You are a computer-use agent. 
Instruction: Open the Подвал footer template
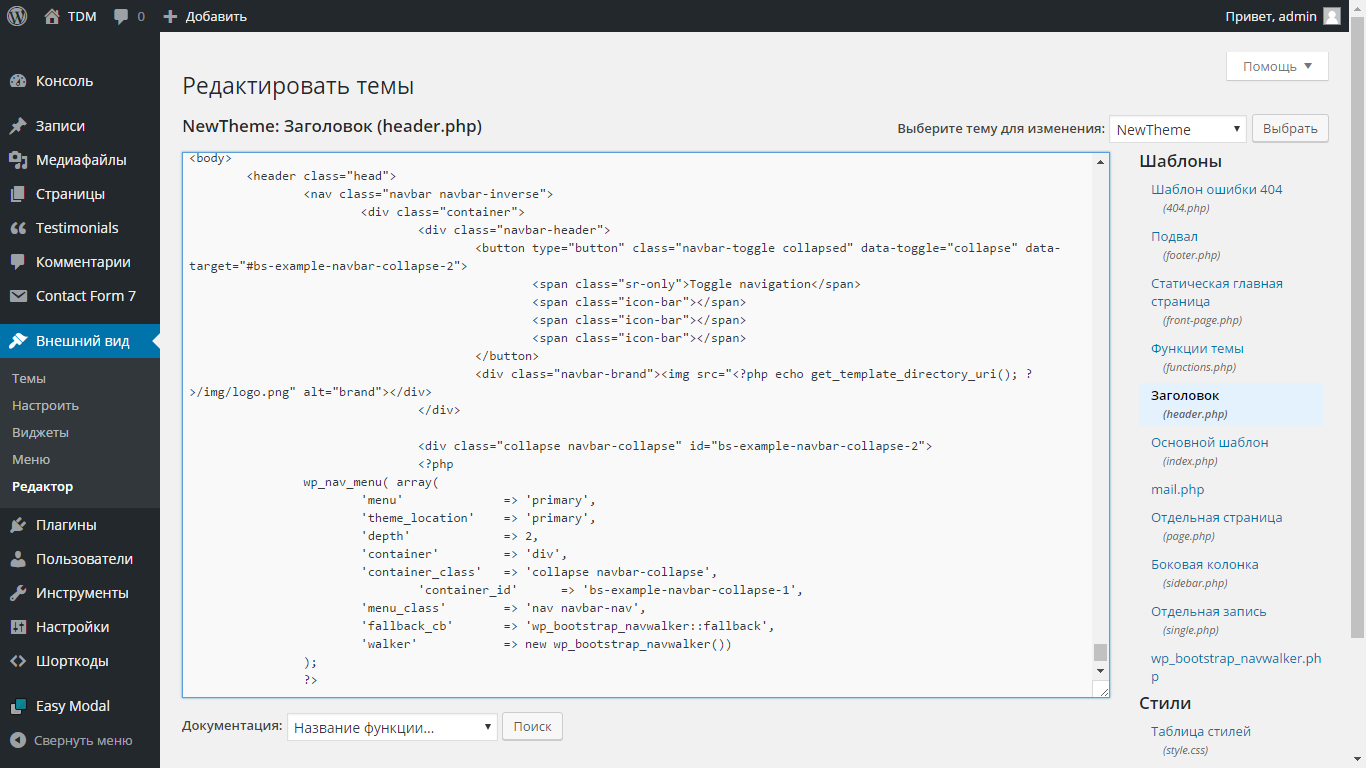tap(1174, 236)
